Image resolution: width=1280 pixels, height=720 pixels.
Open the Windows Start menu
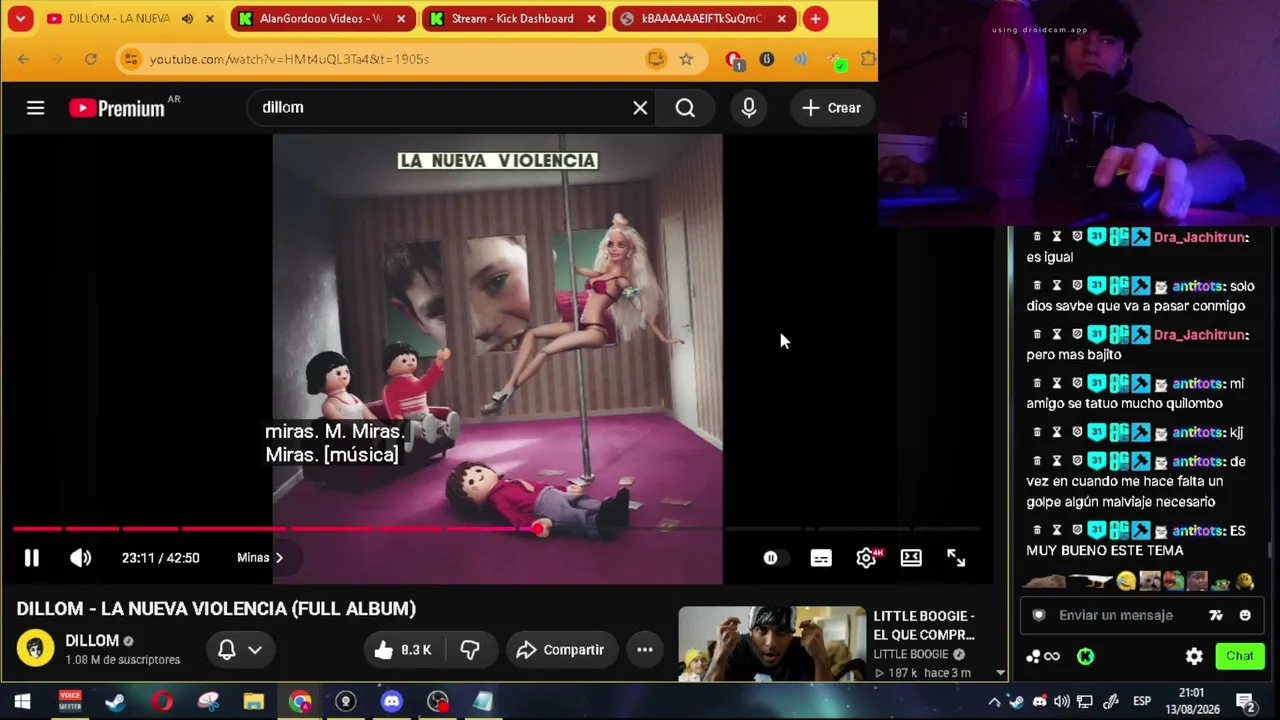pyautogui.click(x=22, y=702)
